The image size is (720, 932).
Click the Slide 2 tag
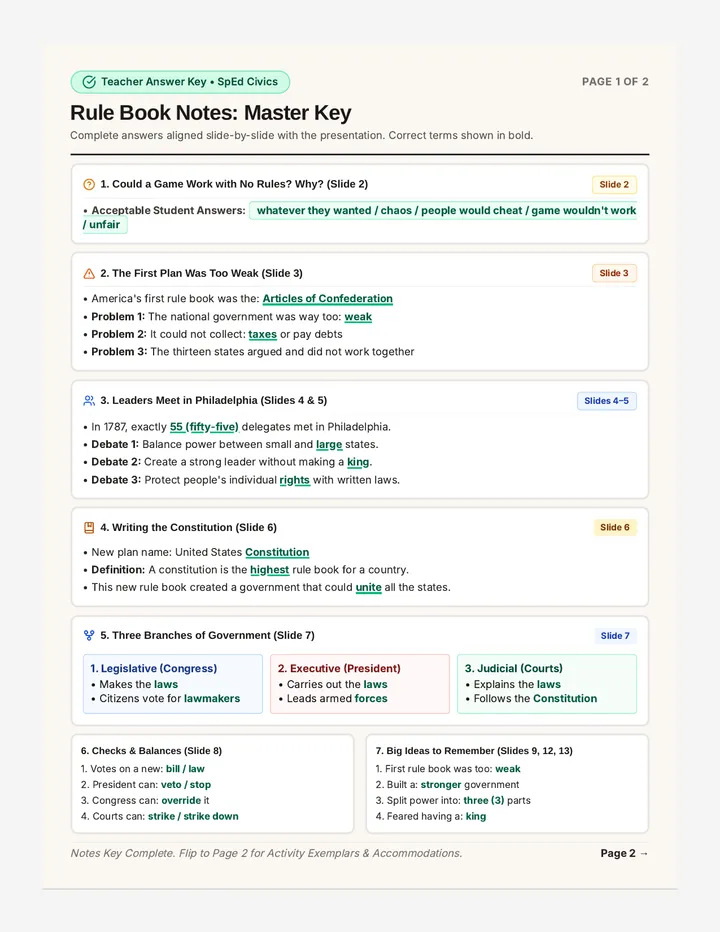614,184
